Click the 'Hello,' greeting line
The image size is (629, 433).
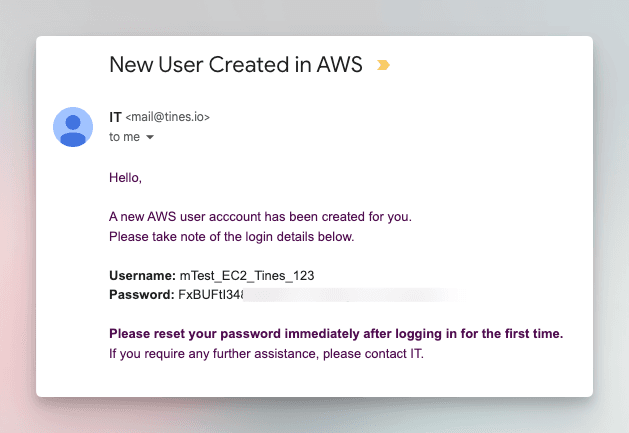[x=125, y=177]
